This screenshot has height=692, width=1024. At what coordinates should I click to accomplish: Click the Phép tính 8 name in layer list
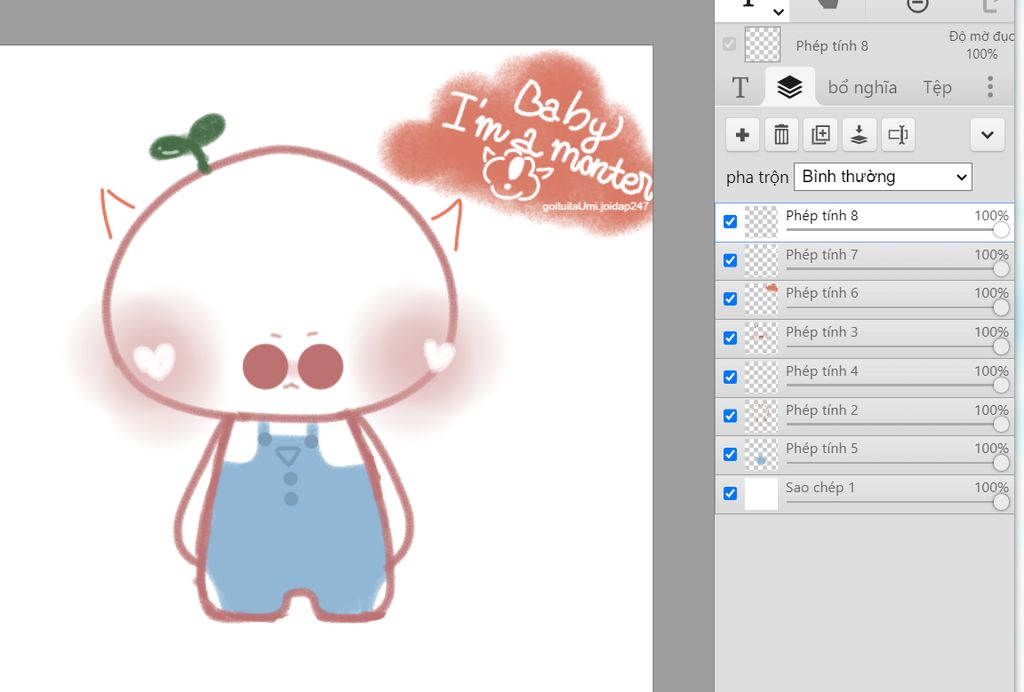pyautogui.click(x=822, y=216)
